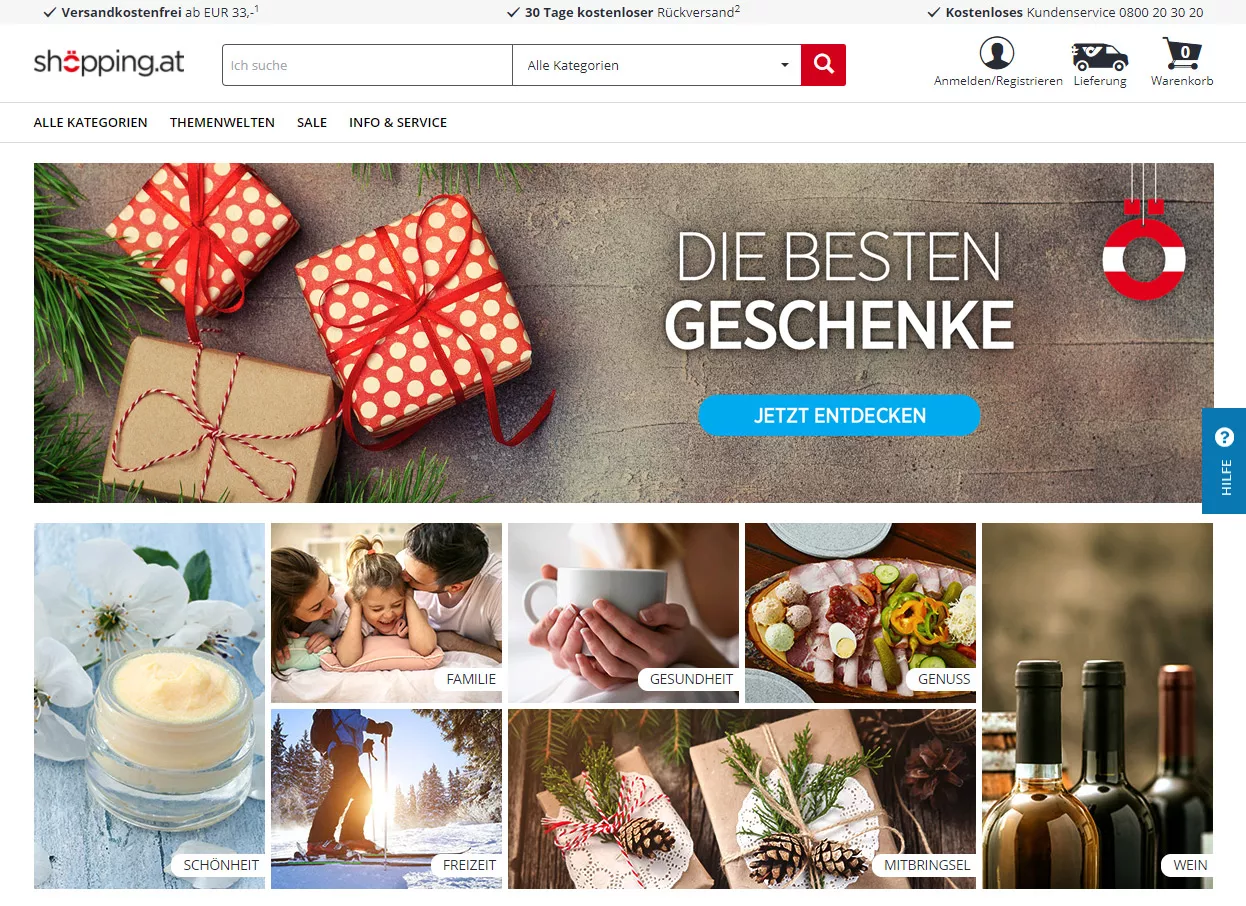Open the Lieferung delivery van icon
This screenshot has width=1246, height=906.
tap(1100, 56)
